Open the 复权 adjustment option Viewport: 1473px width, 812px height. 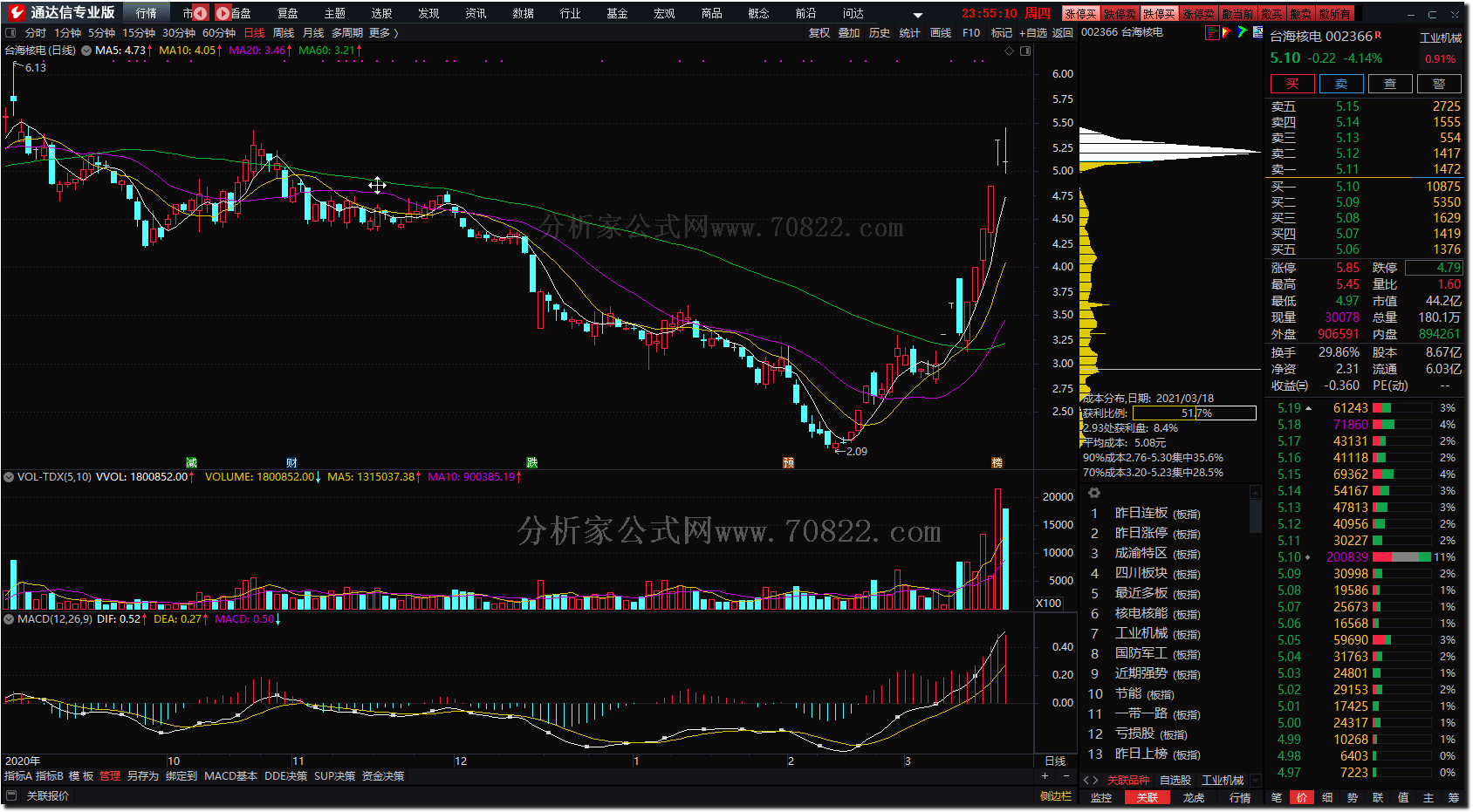tap(819, 33)
